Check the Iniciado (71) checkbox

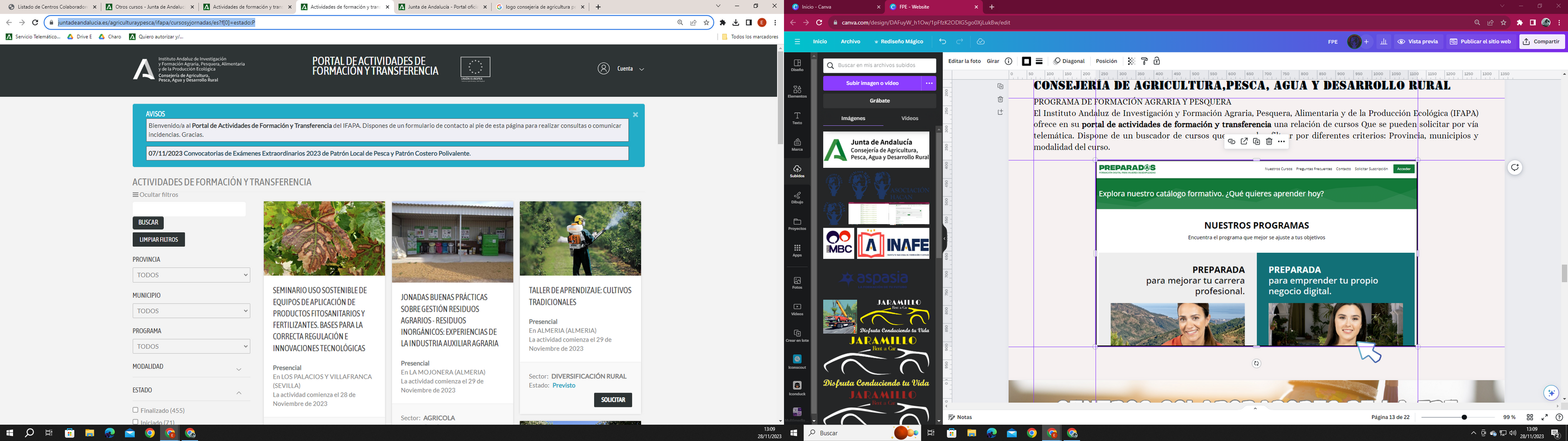pyautogui.click(x=136, y=422)
